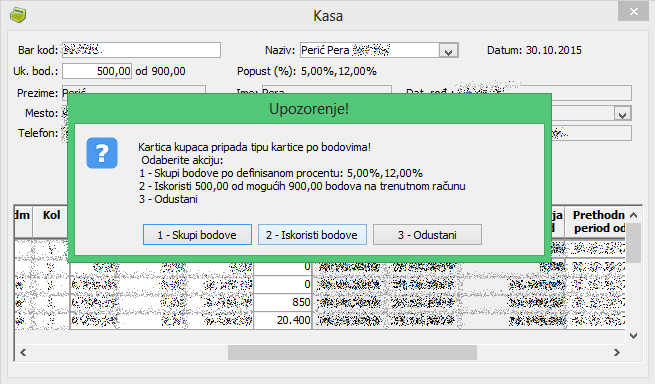Click the vertical scrollbar thumb in table
This screenshot has height=384, width=655.
(633, 242)
